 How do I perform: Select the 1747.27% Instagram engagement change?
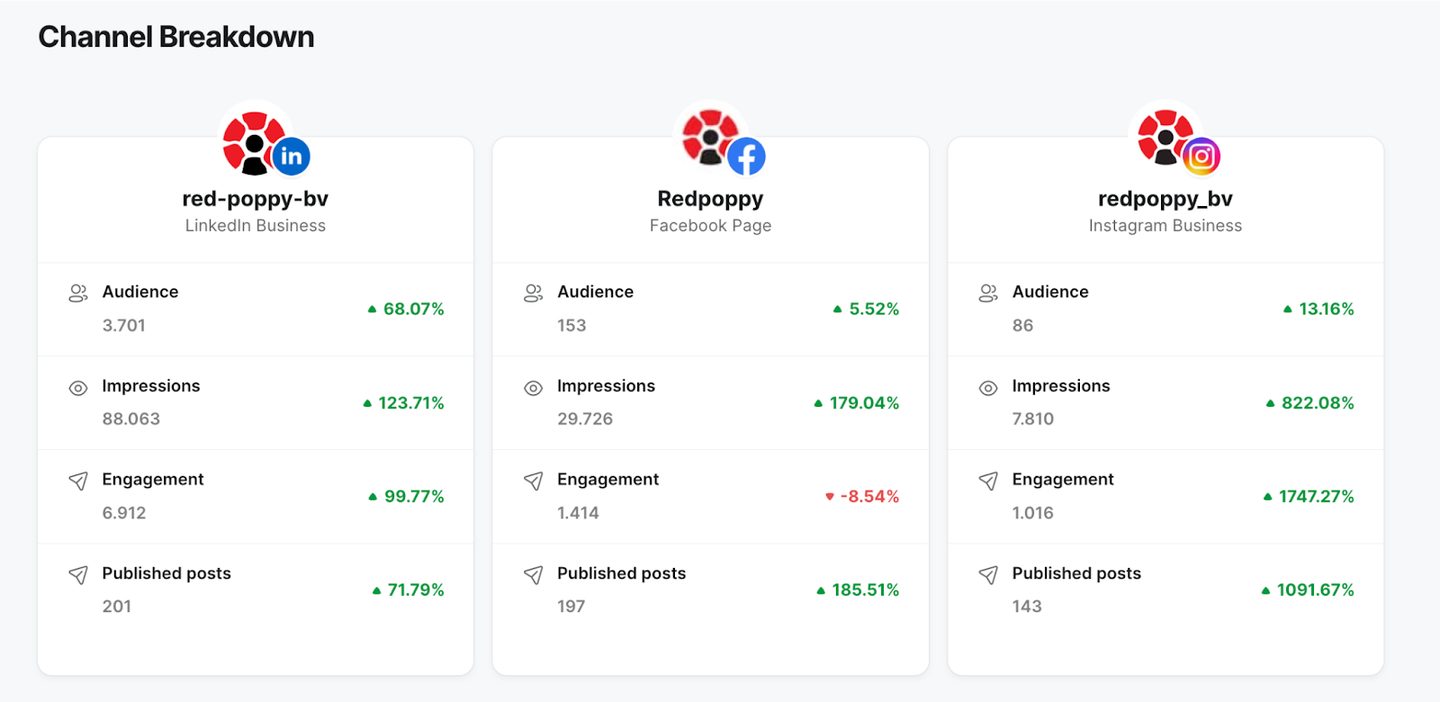[1308, 496]
